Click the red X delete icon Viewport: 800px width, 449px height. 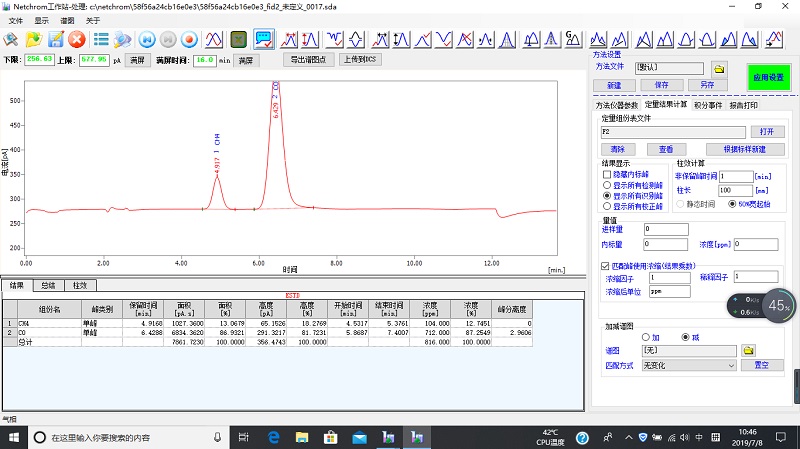tap(77, 39)
